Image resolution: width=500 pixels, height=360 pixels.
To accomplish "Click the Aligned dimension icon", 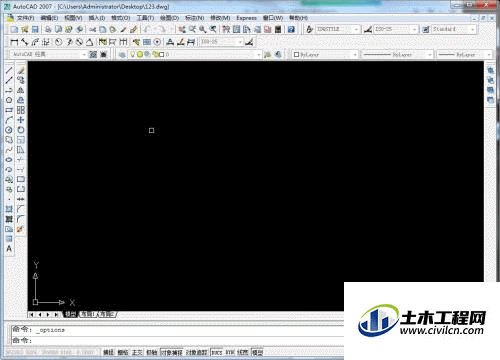I will click(x=25, y=42).
